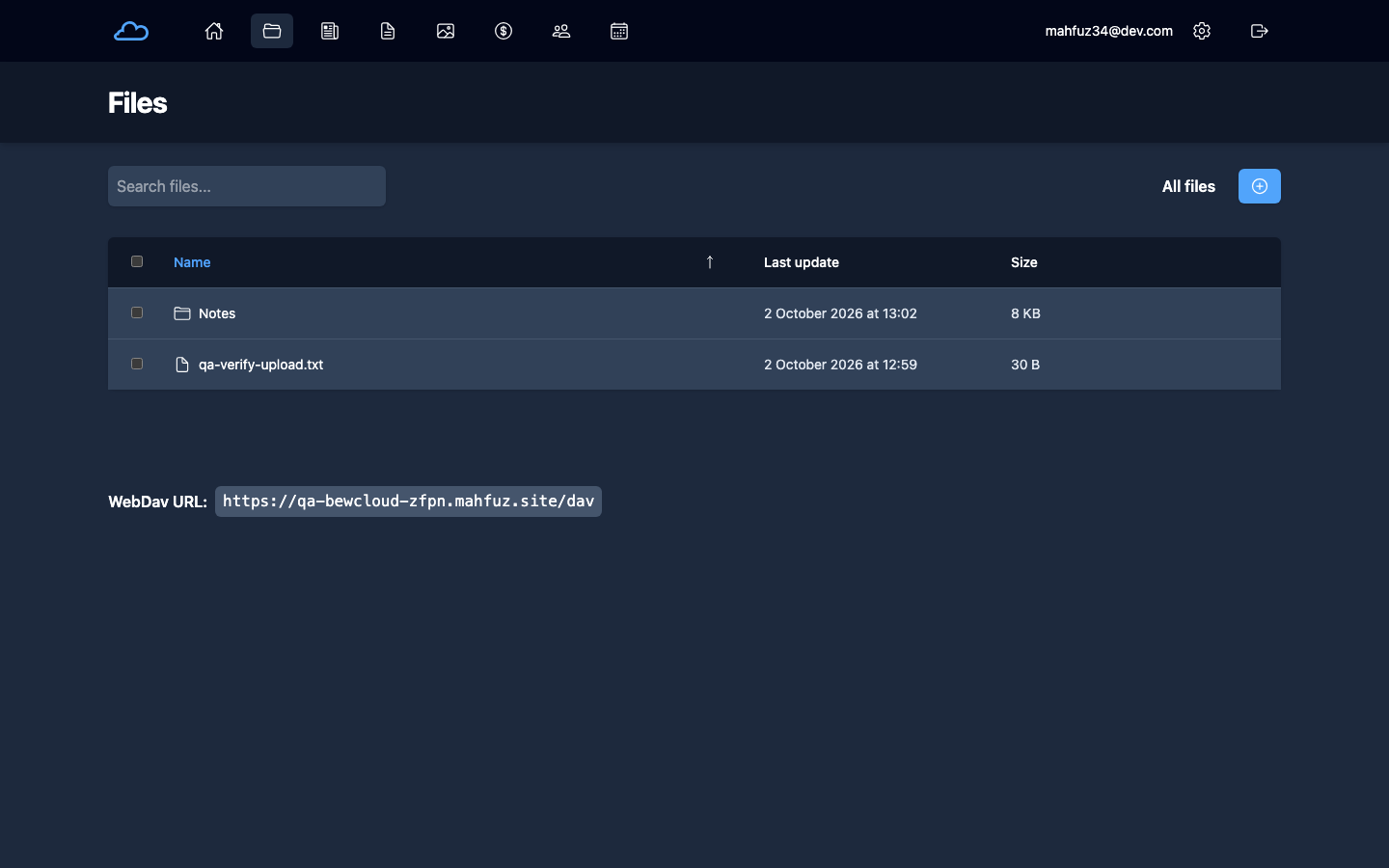Click the blue add new file button
The image size is (1389, 868).
click(1260, 186)
